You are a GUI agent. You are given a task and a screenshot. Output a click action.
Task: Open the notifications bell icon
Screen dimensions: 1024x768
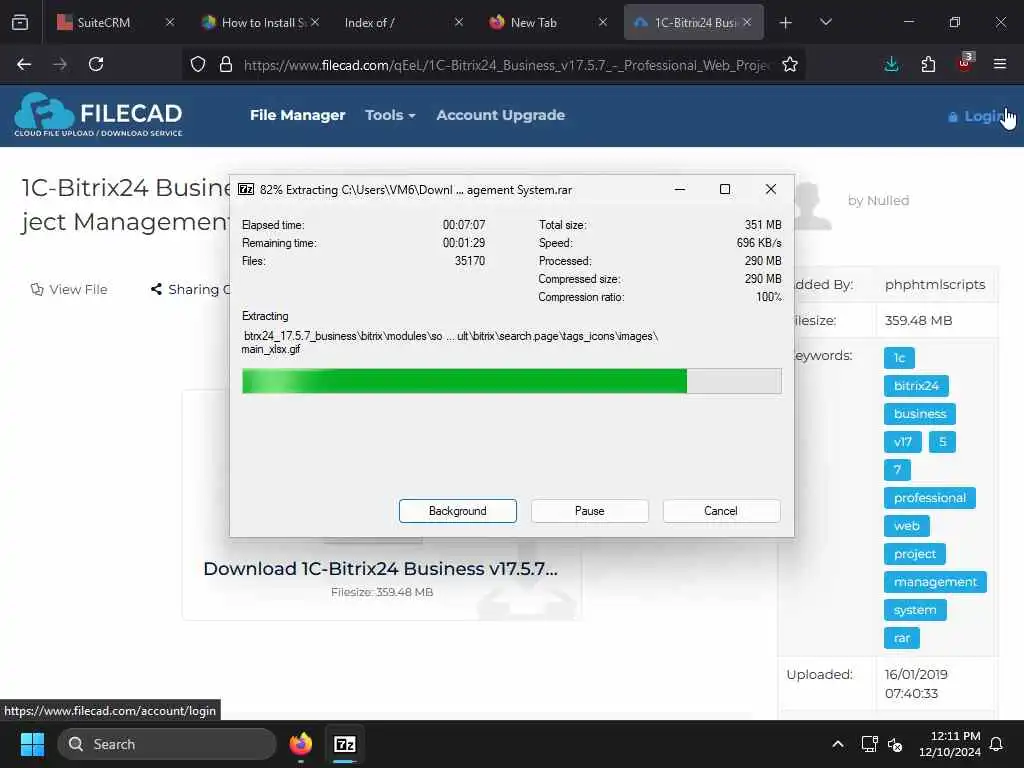[997, 744]
